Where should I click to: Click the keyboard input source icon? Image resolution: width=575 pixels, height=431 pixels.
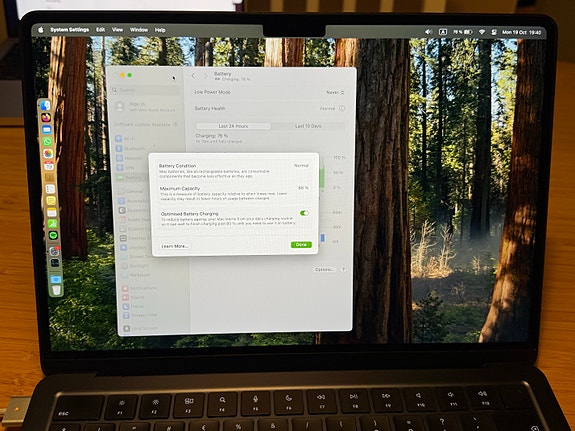coord(443,32)
